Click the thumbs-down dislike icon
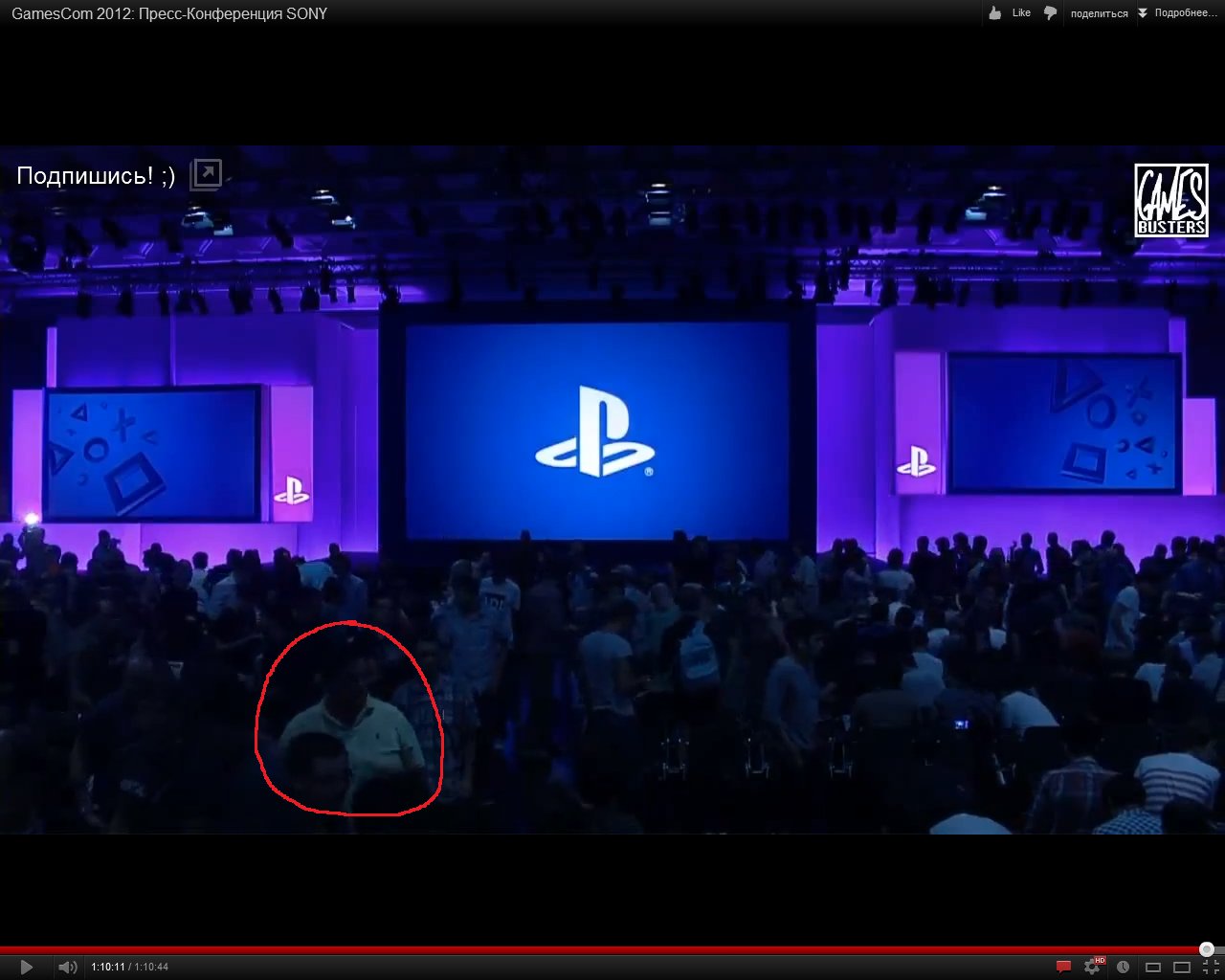This screenshot has width=1225, height=980. 1050,12
